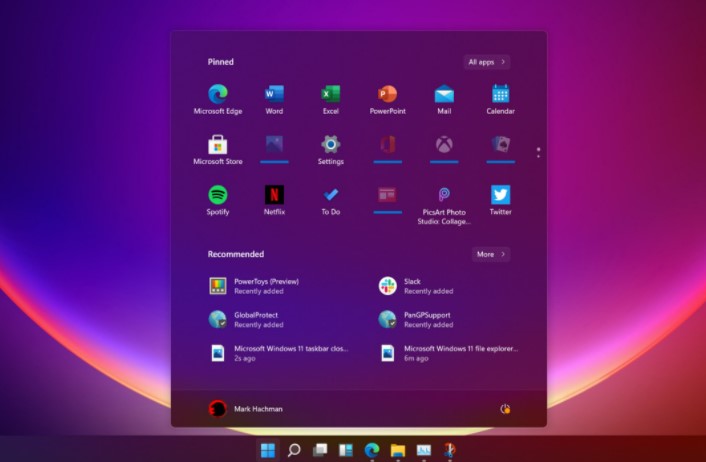Expand Recommended items with the More button
The width and height of the screenshot is (706, 462).
pyautogui.click(x=491, y=254)
